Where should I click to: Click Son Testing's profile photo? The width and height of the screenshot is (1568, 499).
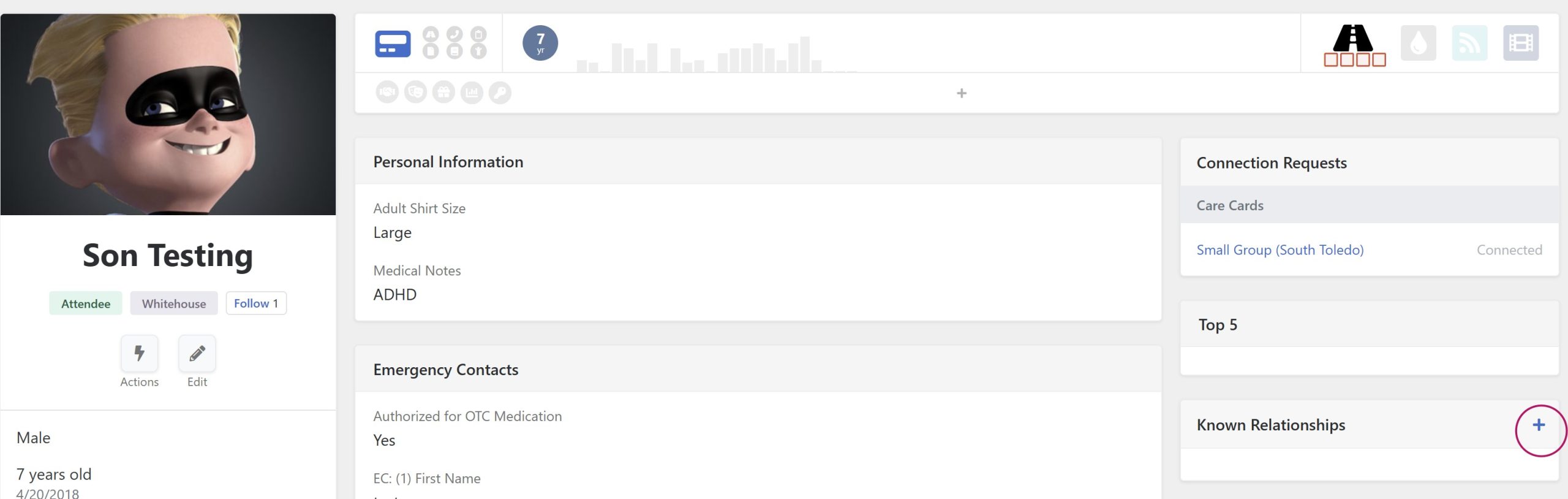[168, 115]
